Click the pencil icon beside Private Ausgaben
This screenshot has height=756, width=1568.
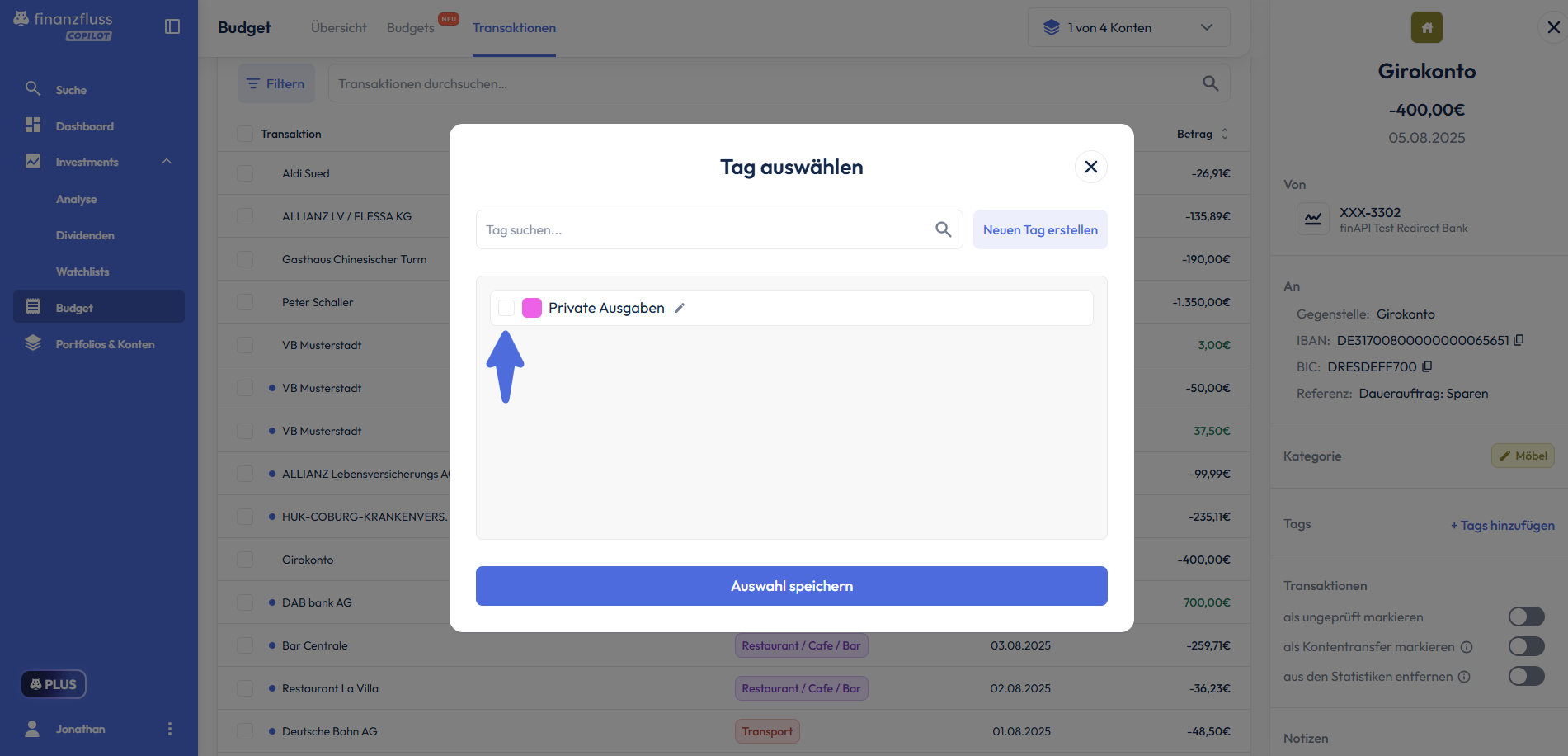[680, 308]
